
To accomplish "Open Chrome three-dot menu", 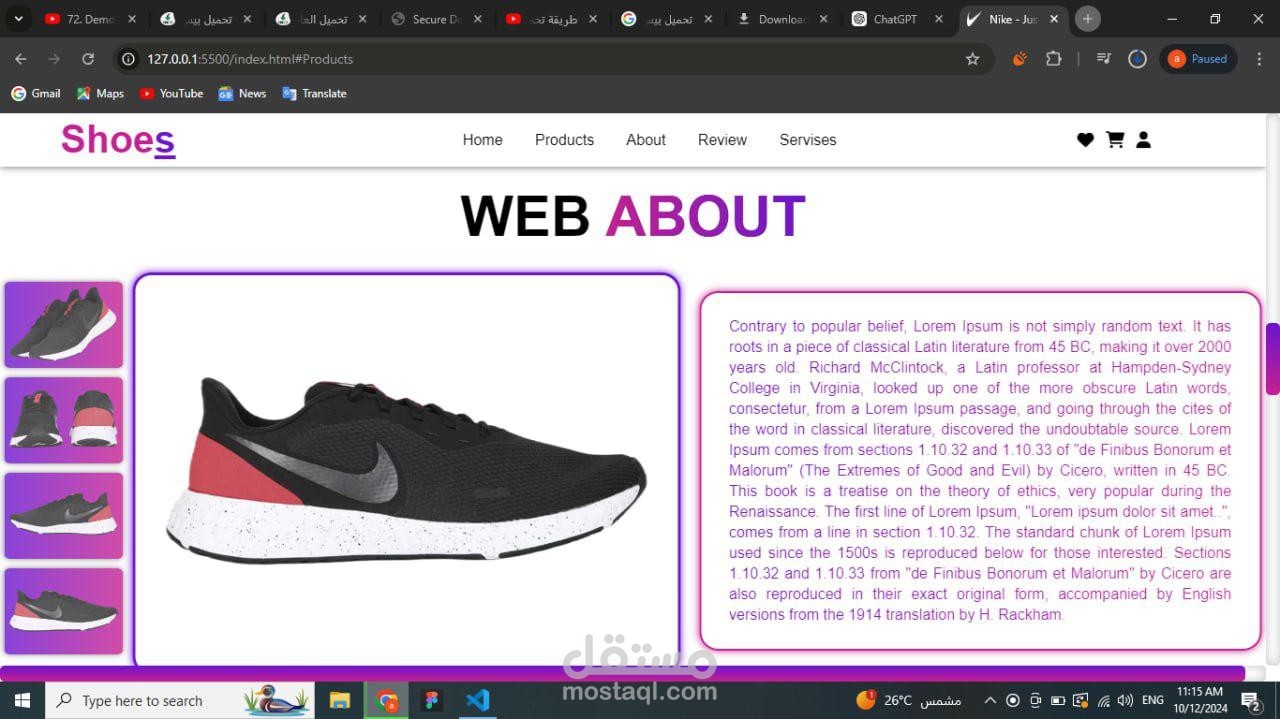I will pyautogui.click(x=1258, y=59).
